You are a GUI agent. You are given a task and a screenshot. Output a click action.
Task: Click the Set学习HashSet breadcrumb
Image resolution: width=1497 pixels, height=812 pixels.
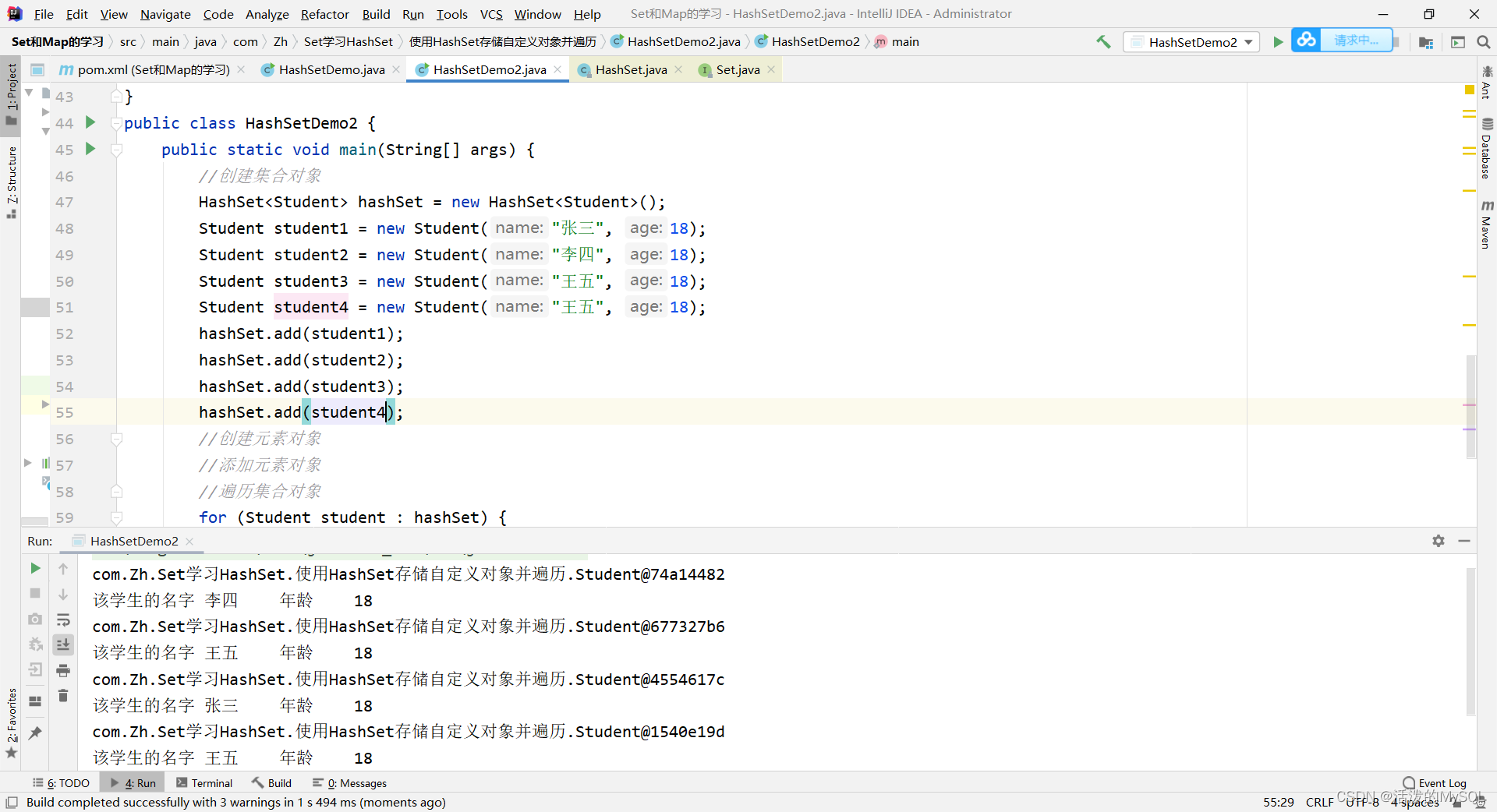[x=348, y=42]
